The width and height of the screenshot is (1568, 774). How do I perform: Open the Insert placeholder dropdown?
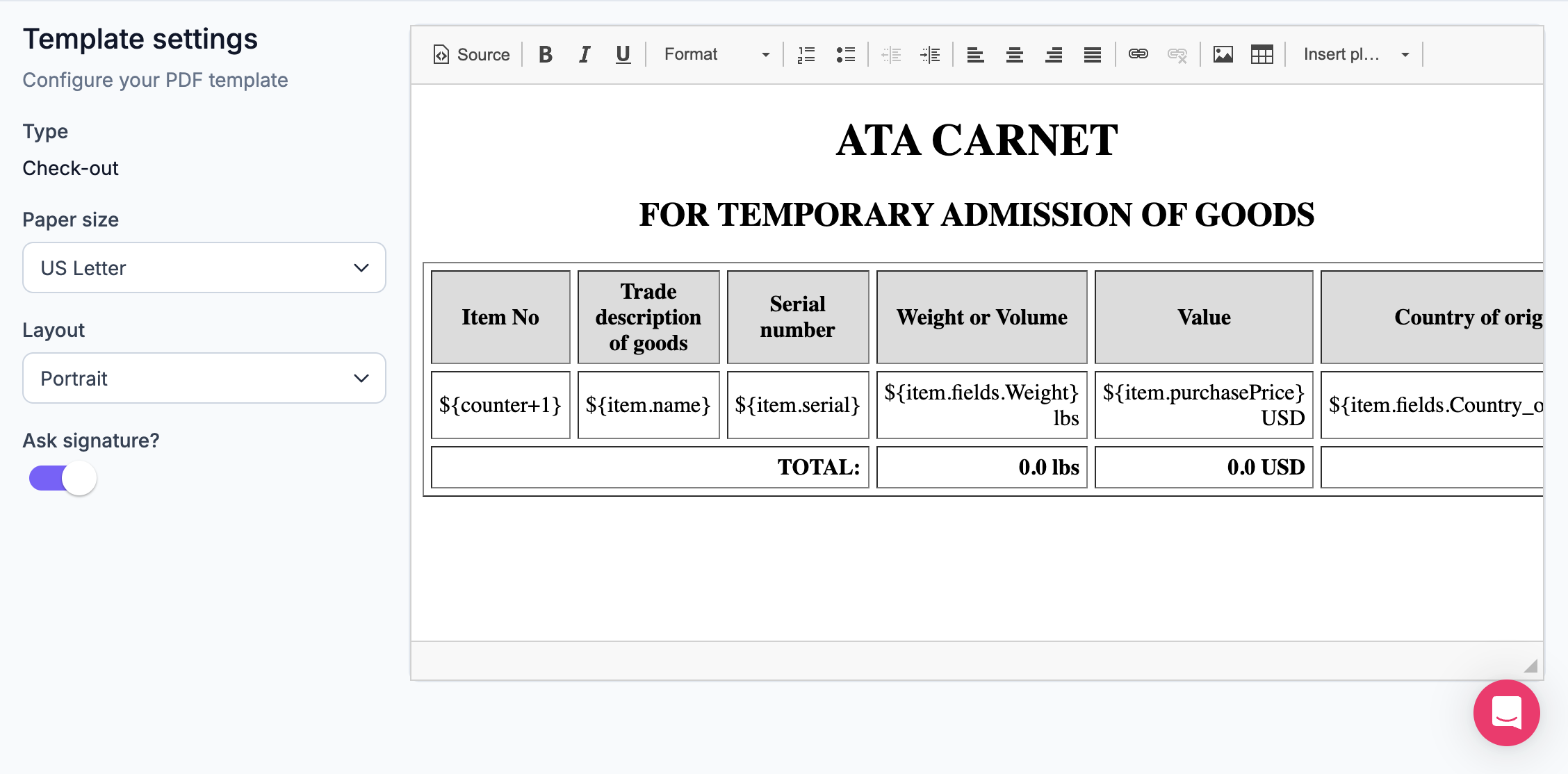pyautogui.click(x=1355, y=54)
